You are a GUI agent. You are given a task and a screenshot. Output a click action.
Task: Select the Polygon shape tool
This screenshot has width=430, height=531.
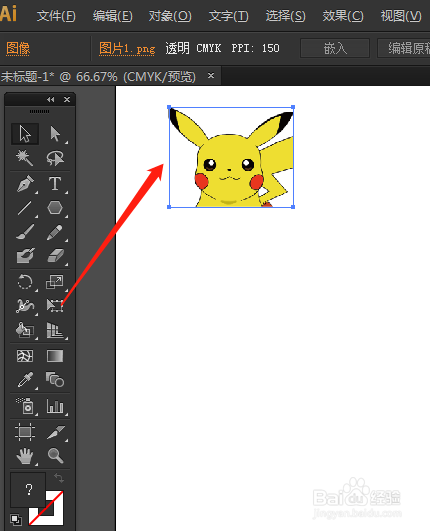click(x=55, y=208)
